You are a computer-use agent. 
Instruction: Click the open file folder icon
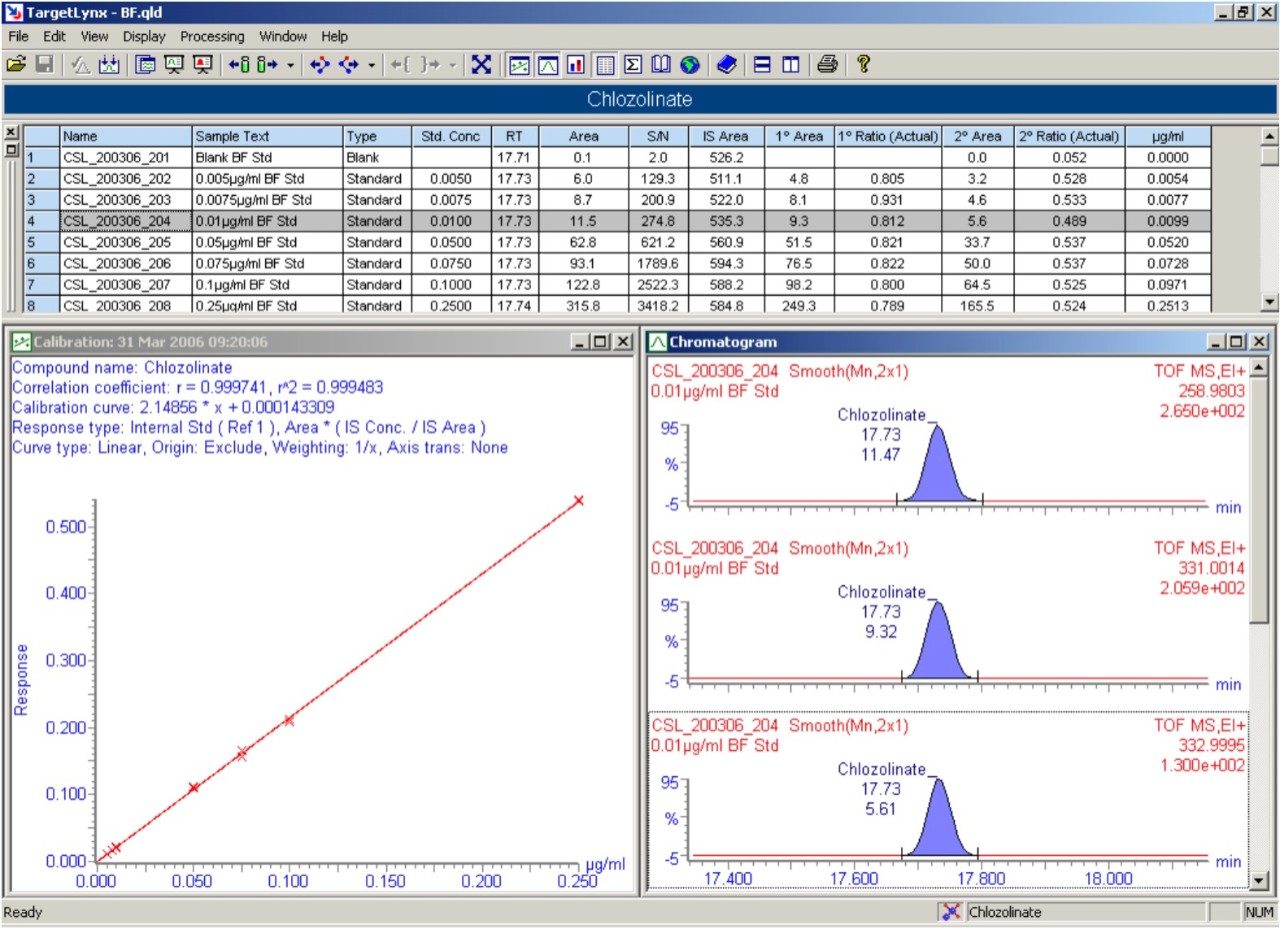(x=15, y=65)
